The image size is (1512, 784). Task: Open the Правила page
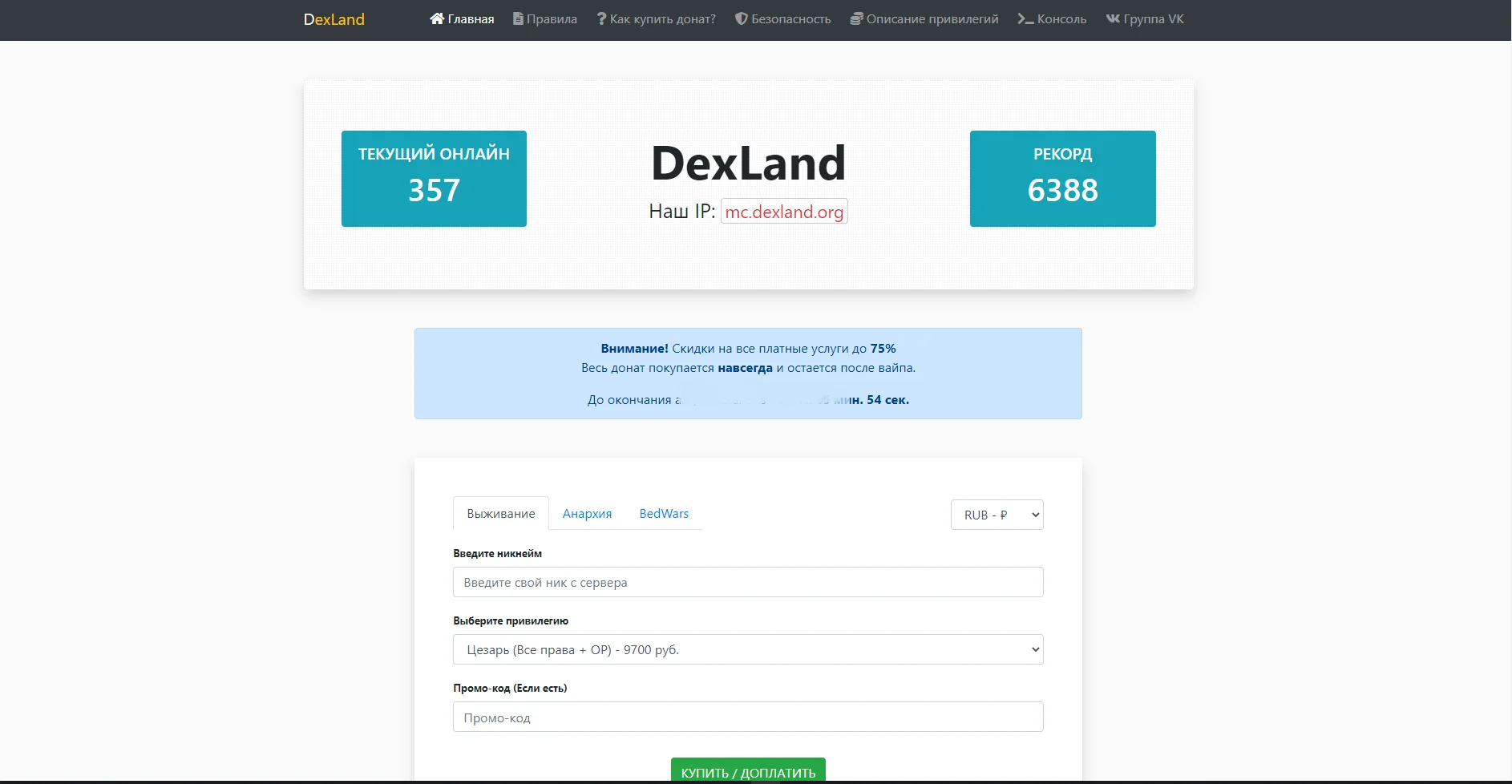(x=545, y=19)
